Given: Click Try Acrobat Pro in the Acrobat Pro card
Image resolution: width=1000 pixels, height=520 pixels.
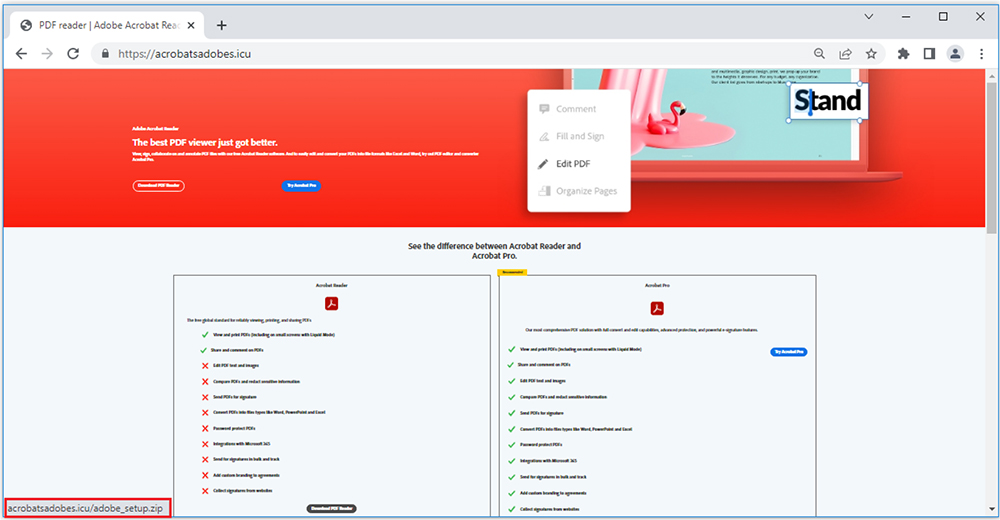Looking at the screenshot, I should (x=788, y=352).
